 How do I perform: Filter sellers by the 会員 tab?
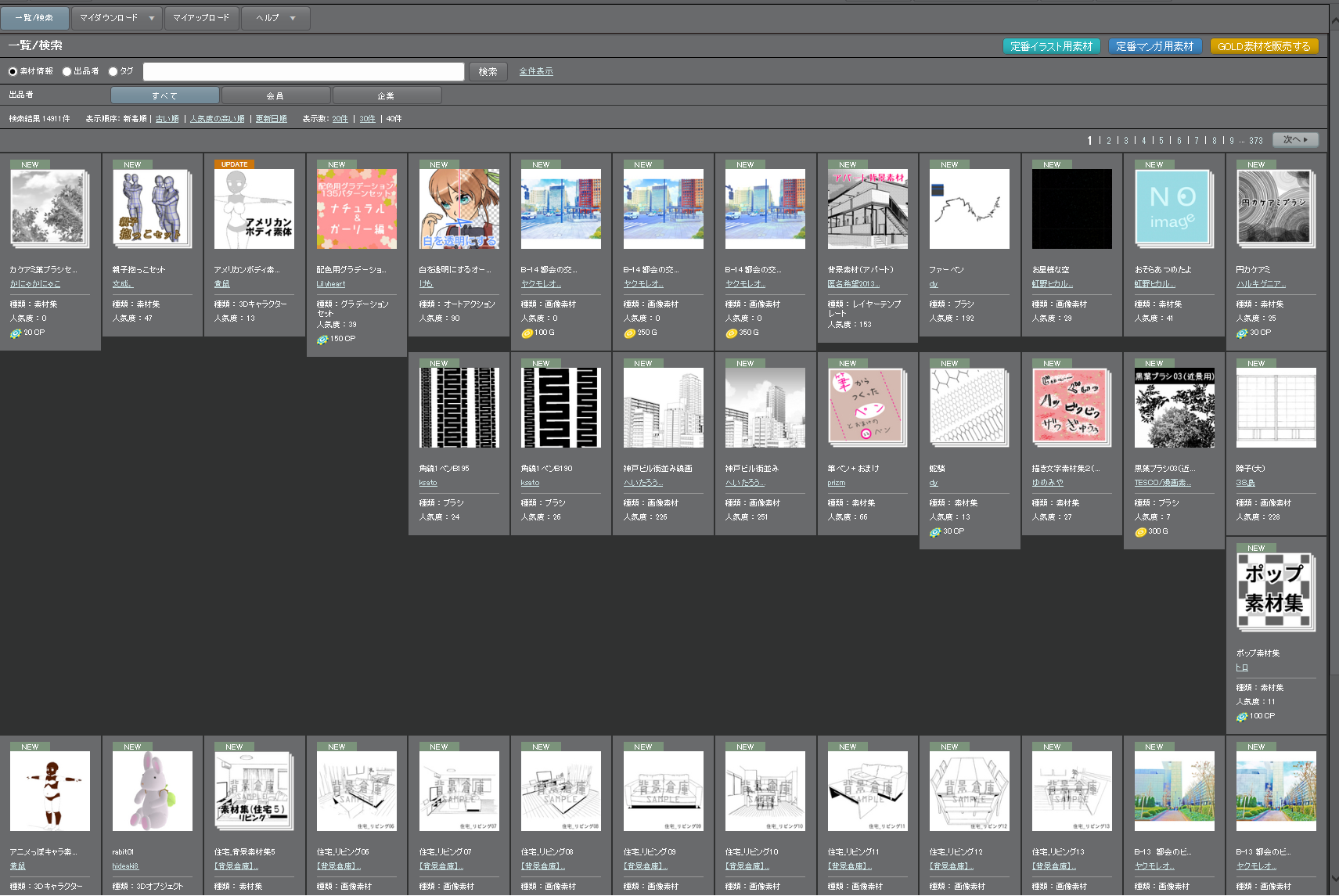[x=275, y=95]
